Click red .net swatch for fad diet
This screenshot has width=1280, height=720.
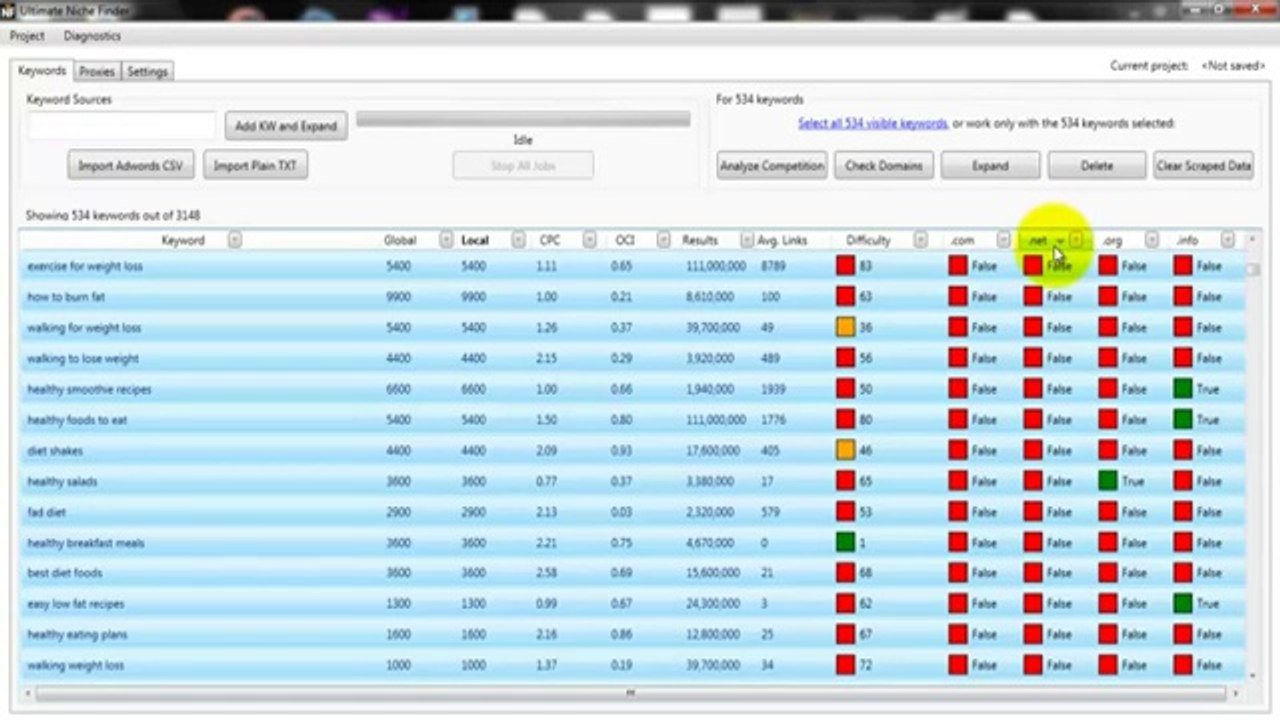(1033, 512)
